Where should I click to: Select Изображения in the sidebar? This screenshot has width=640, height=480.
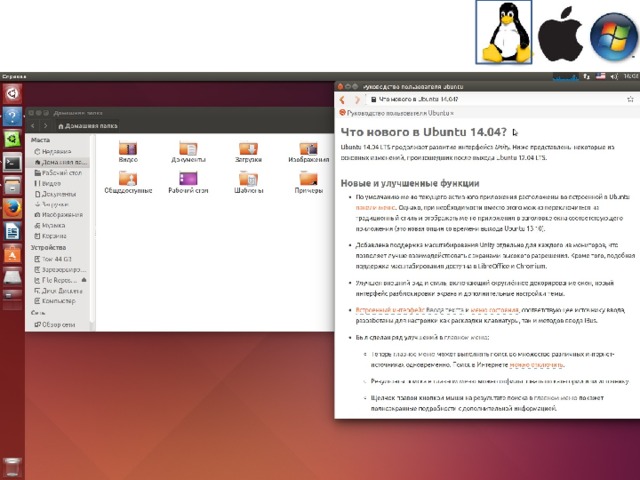(x=59, y=215)
